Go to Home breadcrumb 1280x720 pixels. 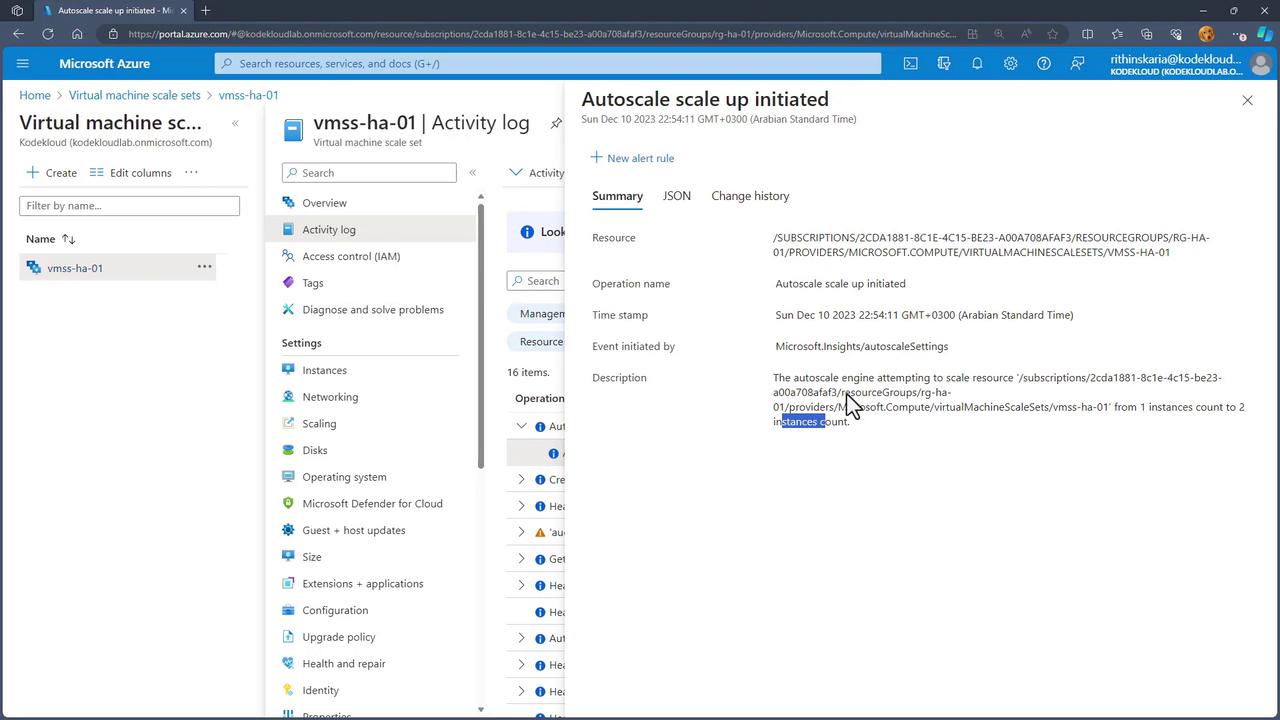point(35,95)
